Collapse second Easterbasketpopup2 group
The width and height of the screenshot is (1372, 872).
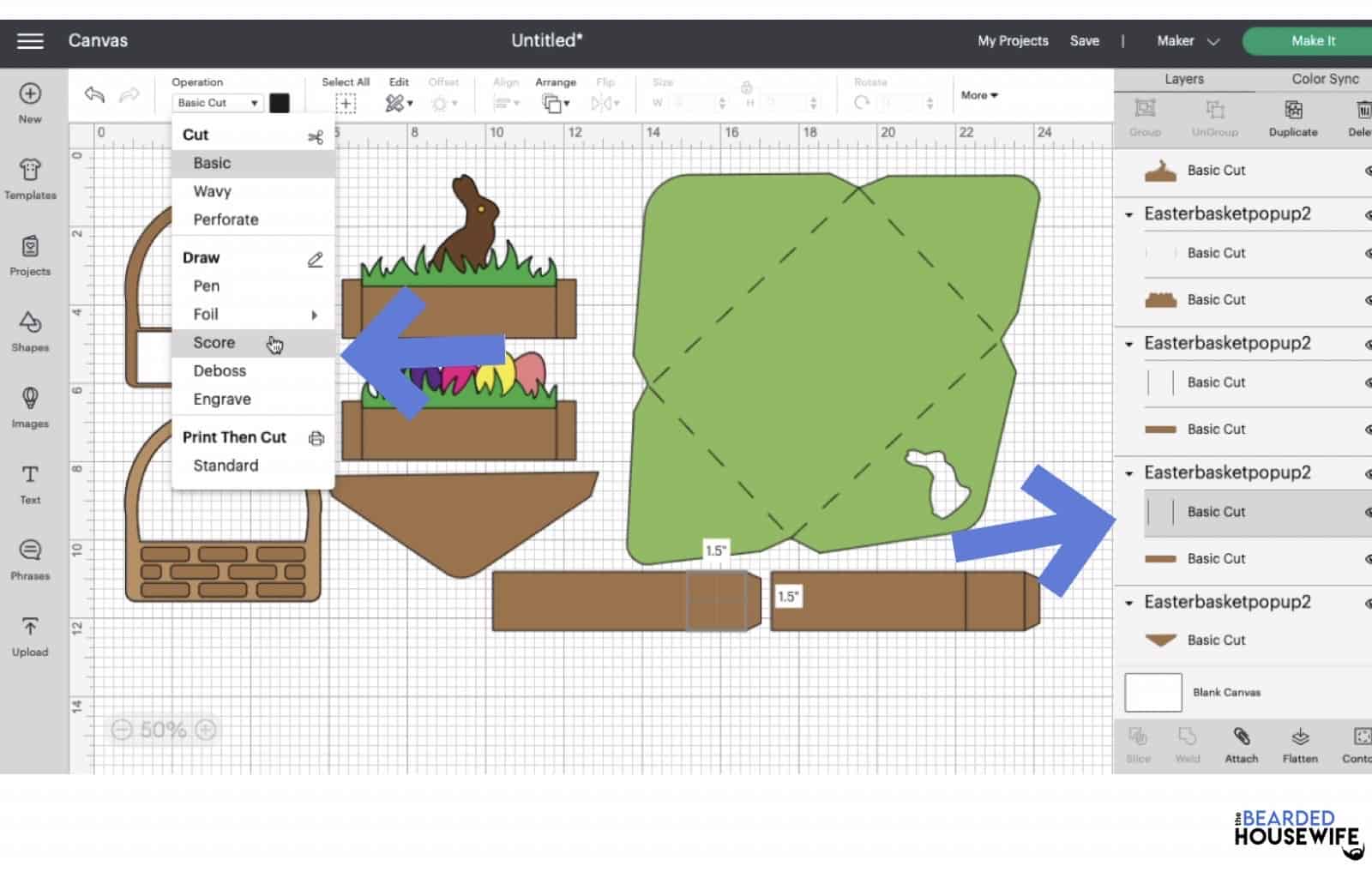pos(1129,344)
